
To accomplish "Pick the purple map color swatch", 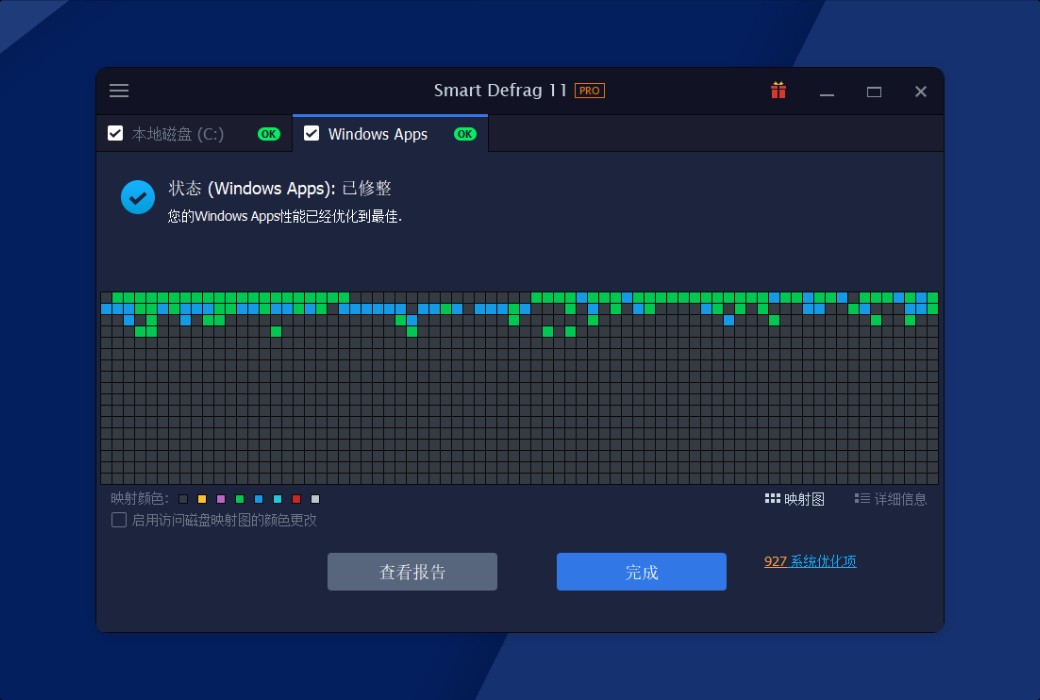I will click(221, 499).
